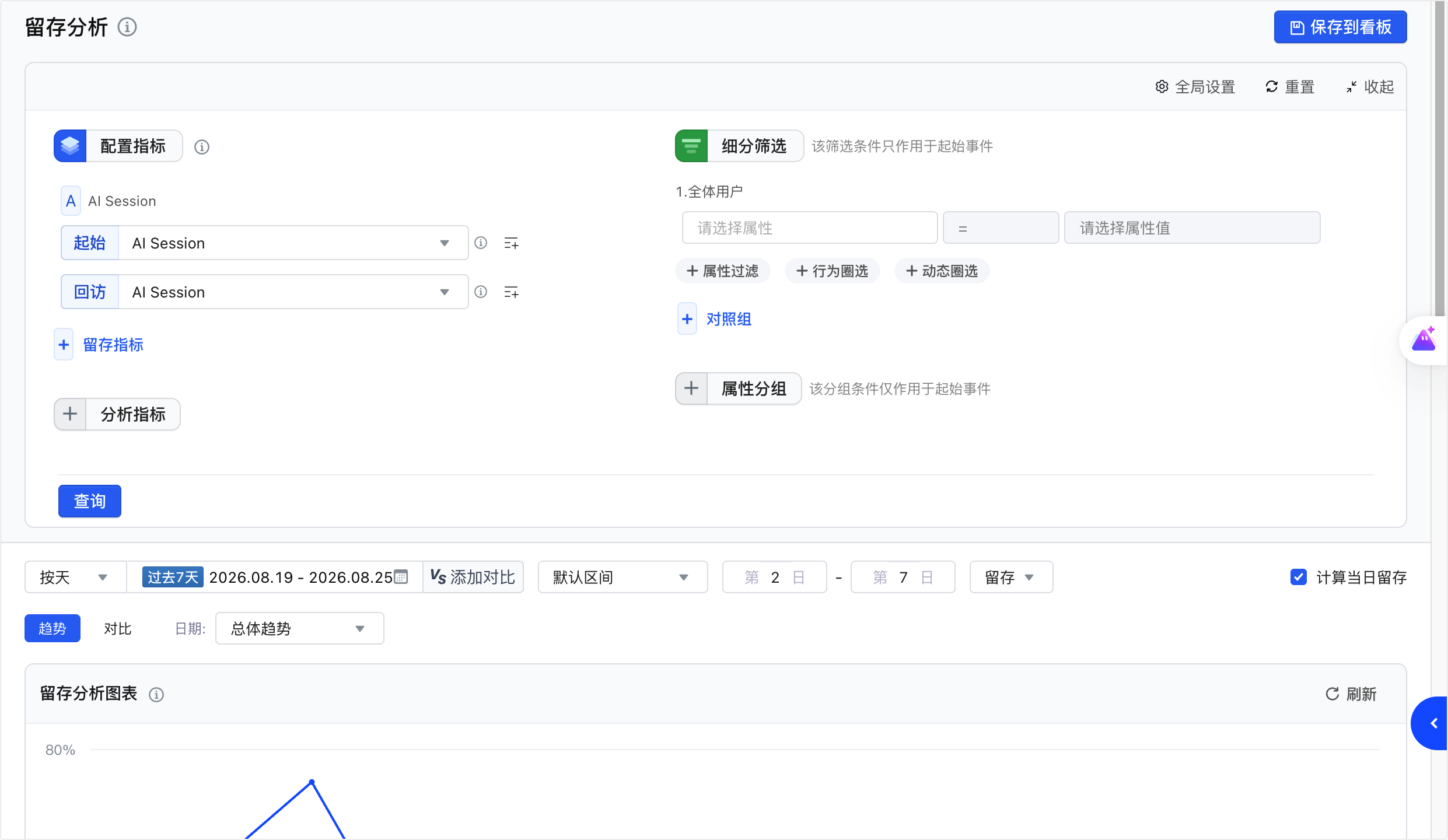This screenshot has width=1448, height=840.
Task: Click 添加对比 button
Action: click(473, 577)
